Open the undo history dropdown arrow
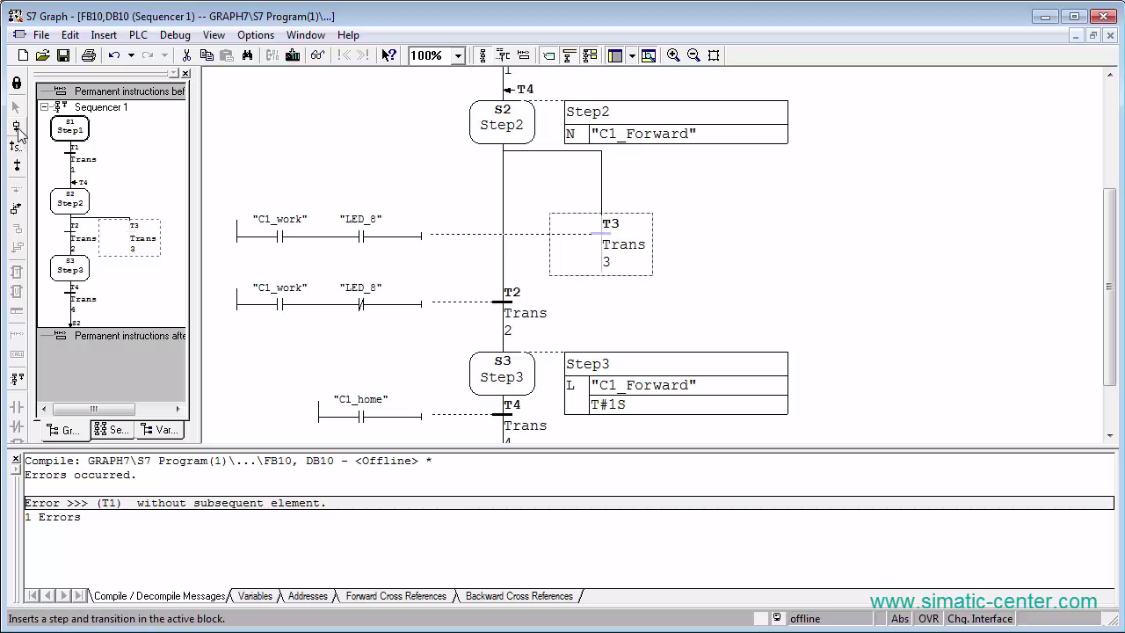Viewport: 1125px width, 633px height. tap(131, 55)
